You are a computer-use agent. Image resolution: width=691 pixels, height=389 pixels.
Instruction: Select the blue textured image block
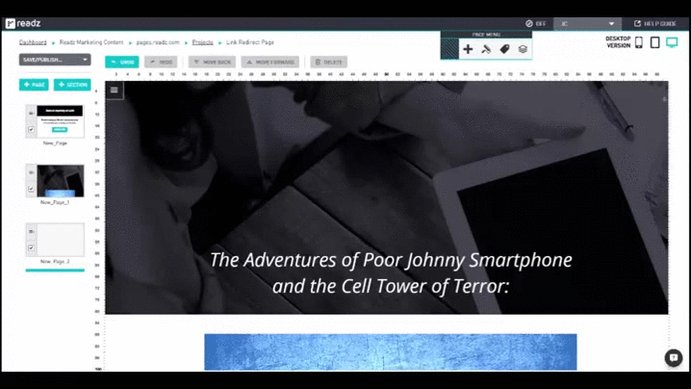tap(390, 352)
